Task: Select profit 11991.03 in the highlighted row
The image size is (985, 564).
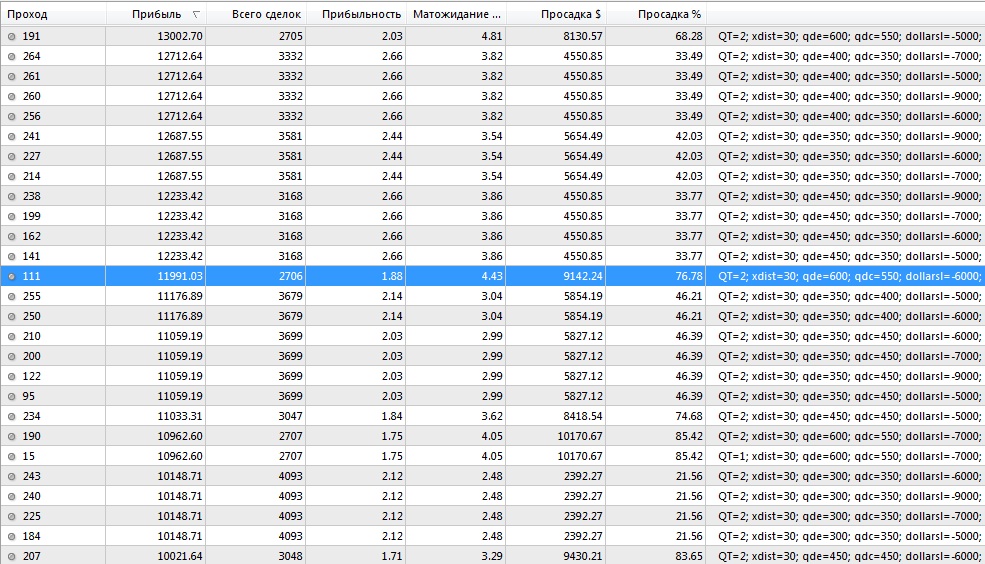Action: tap(180, 276)
